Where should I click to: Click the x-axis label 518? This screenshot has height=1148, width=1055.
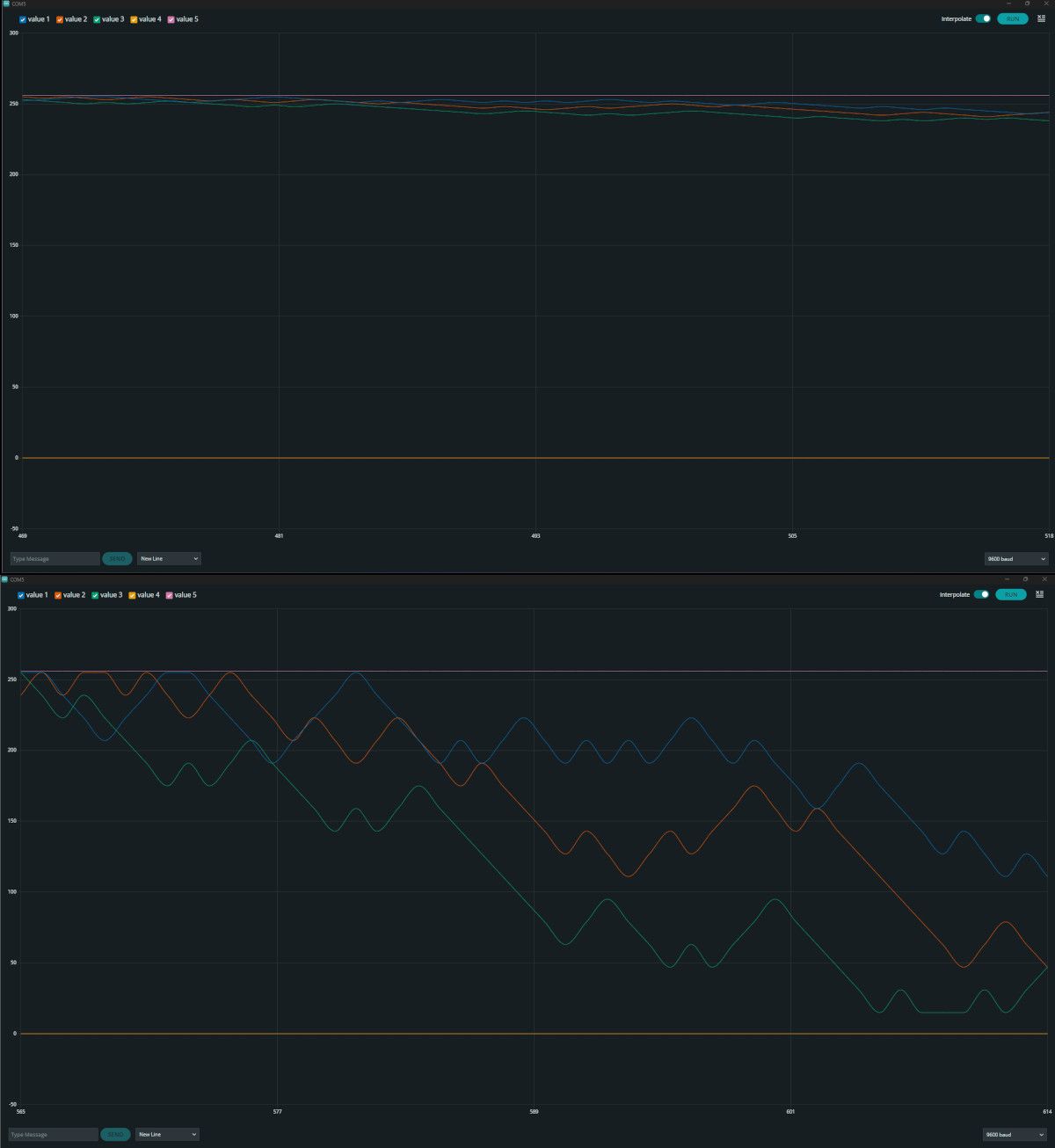1049,536
